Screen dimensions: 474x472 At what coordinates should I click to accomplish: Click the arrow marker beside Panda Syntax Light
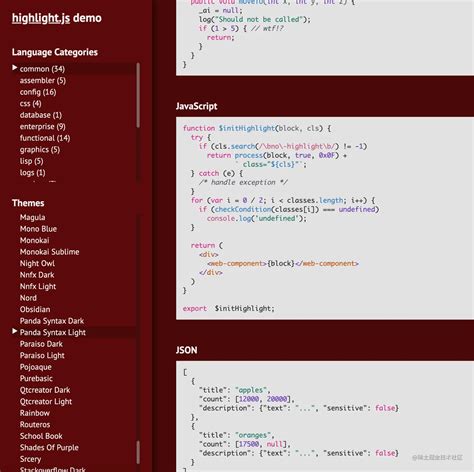(15, 331)
